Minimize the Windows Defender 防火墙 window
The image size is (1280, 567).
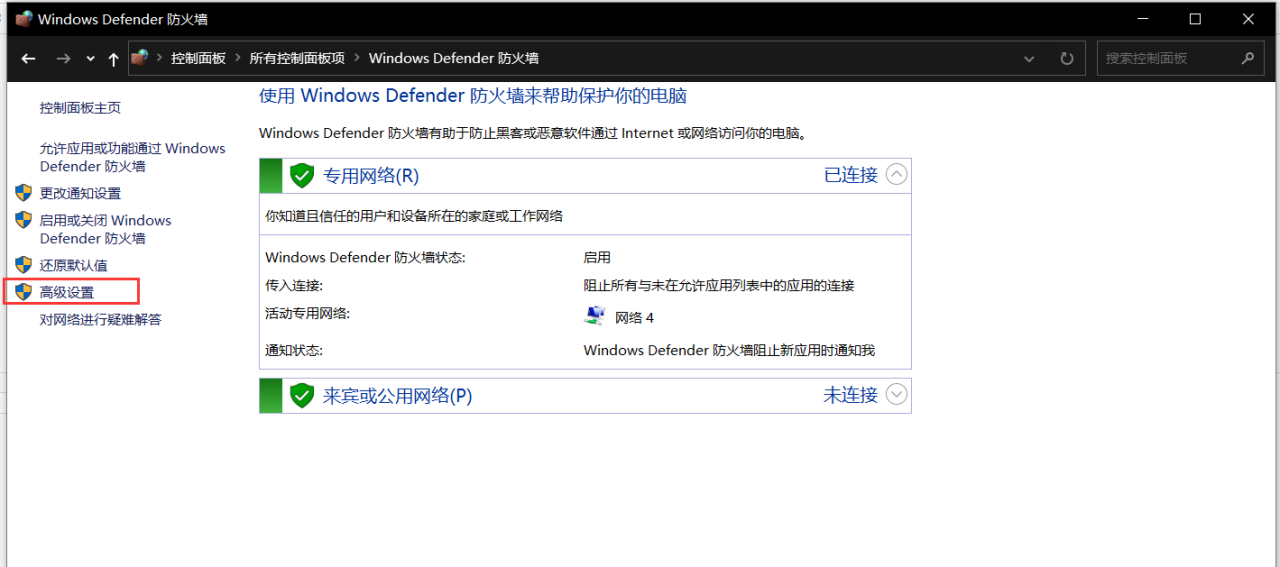coord(1143,18)
